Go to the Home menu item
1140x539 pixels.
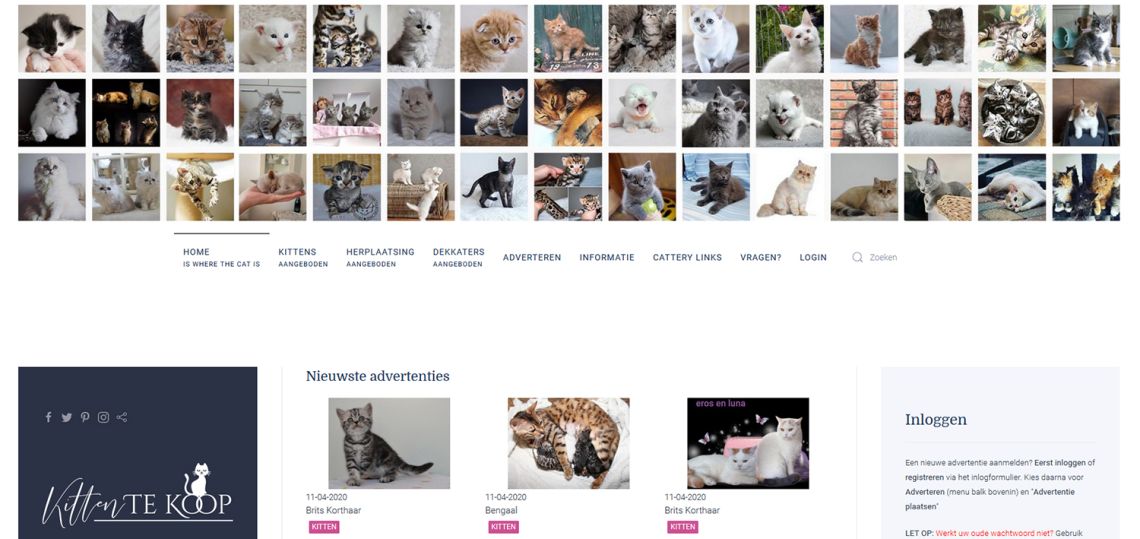click(222, 257)
